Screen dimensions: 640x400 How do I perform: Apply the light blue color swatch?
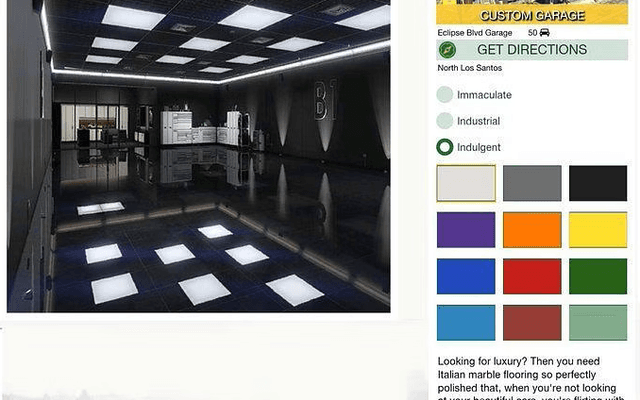tap(466, 323)
